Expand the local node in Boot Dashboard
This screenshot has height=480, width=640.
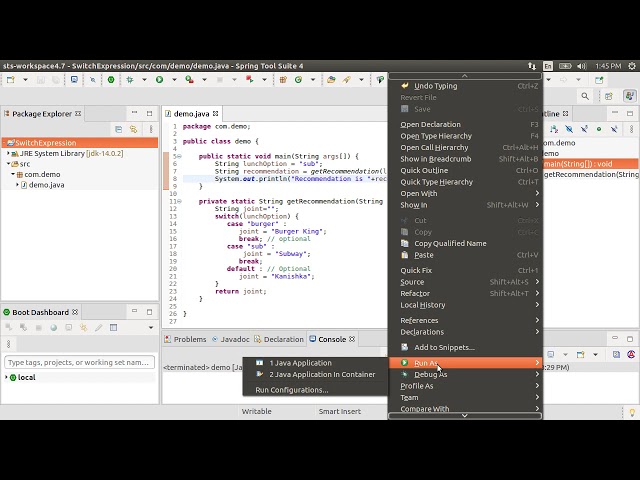pos(6,377)
